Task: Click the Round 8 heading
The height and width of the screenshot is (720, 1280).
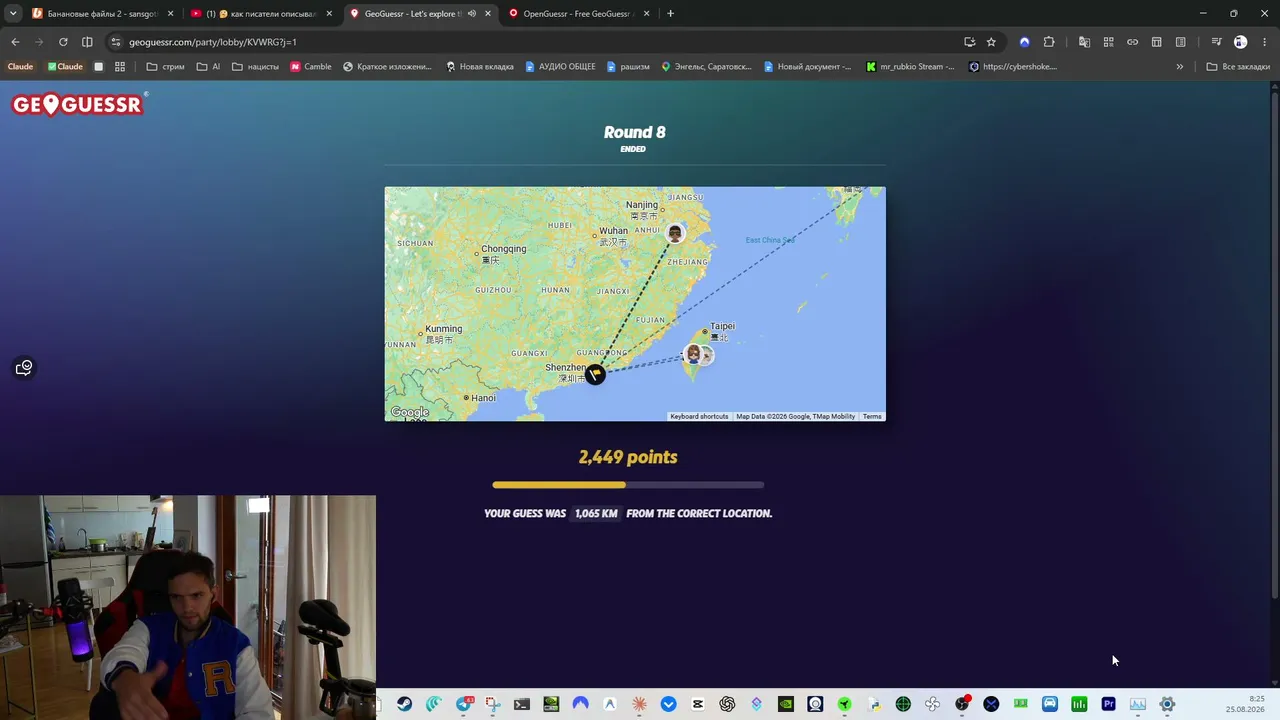Action: coord(634,132)
